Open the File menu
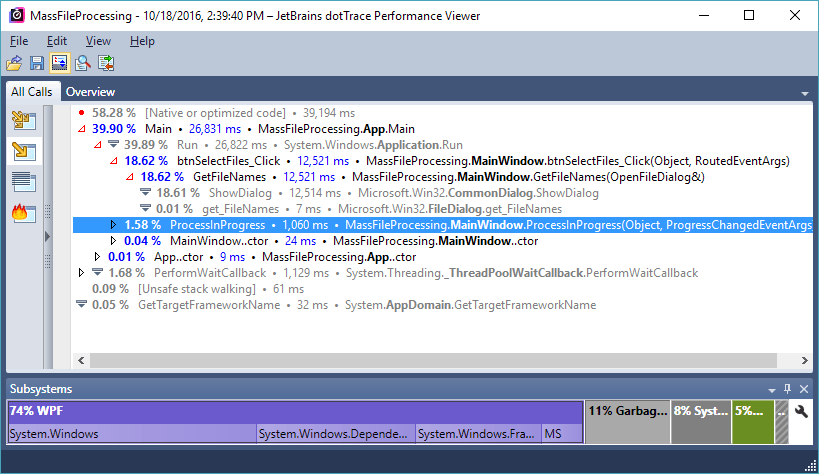The image size is (819, 474). click(x=19, y=41)
